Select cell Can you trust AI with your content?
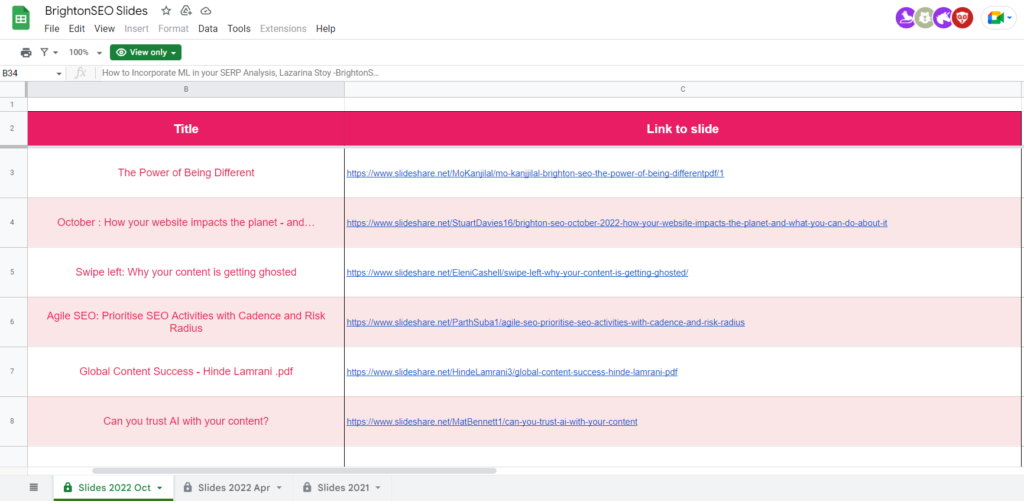The height and width of the screenshot is (501, 1024). point(186,421)
